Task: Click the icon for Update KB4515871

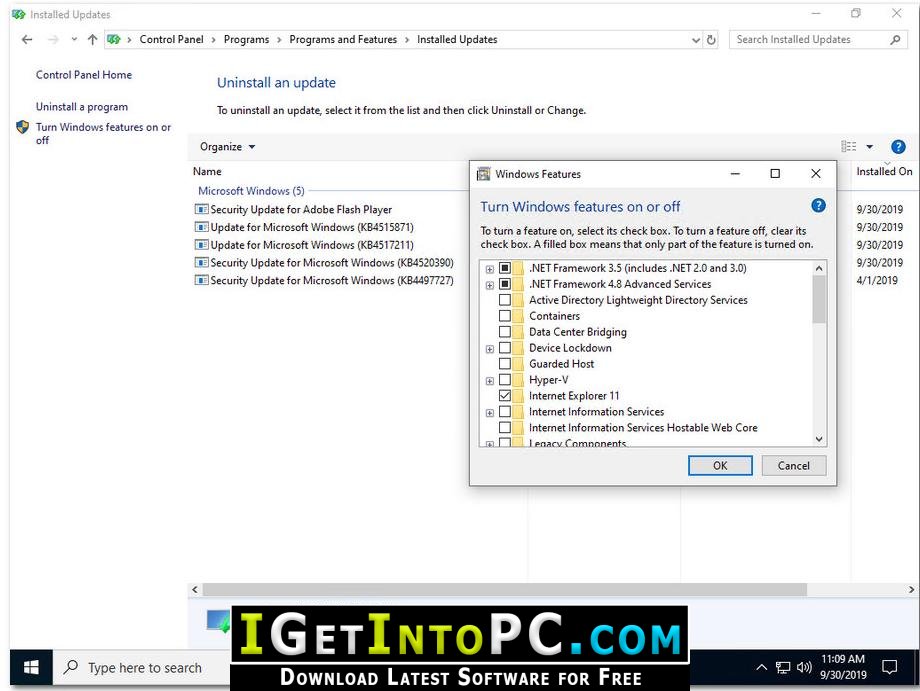Action: pos(201,226)
